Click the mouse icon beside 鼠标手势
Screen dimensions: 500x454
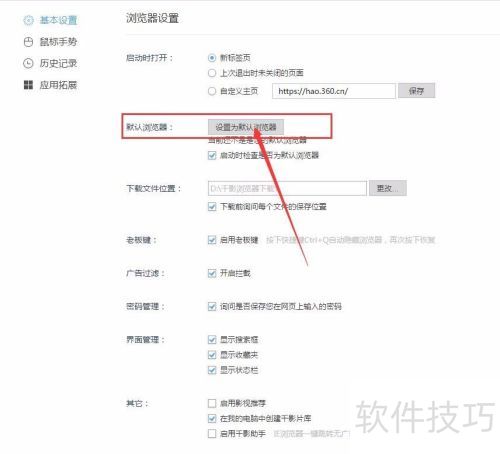[28, 42]
